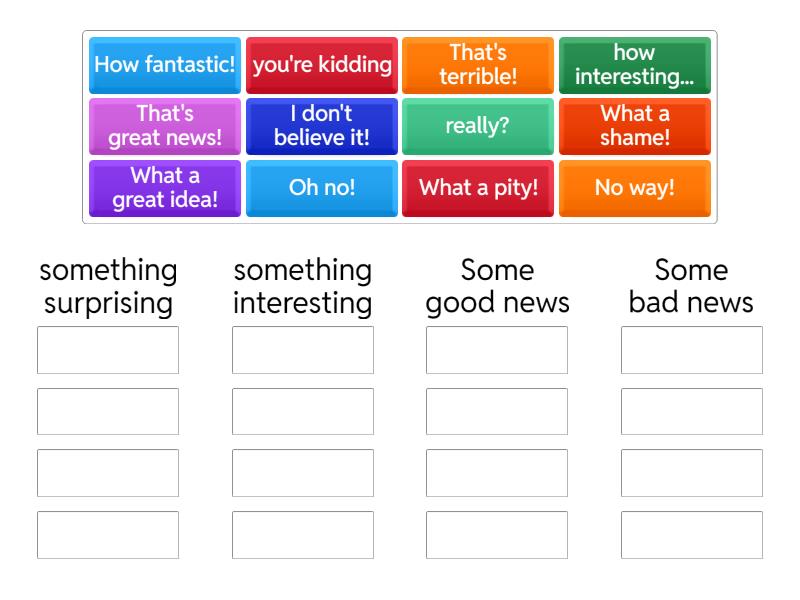Image resolution: width=800 pixels, height=600 pixels.
Task: Click the bottom empty slot under 'something surprising'
Action: [x=108, y=535]
